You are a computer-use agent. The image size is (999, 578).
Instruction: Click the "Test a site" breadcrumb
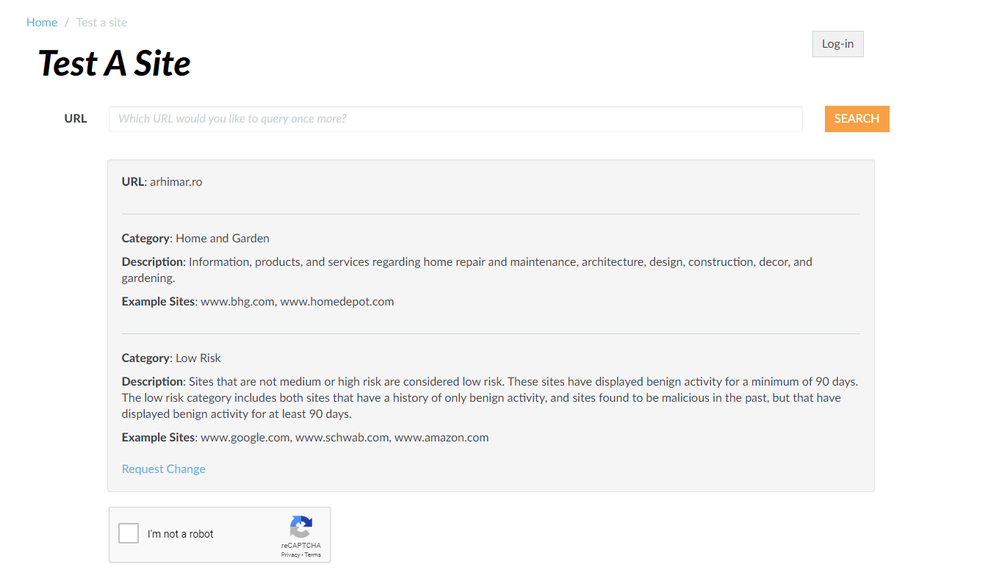pyautogui.click(x=102, y=22)
